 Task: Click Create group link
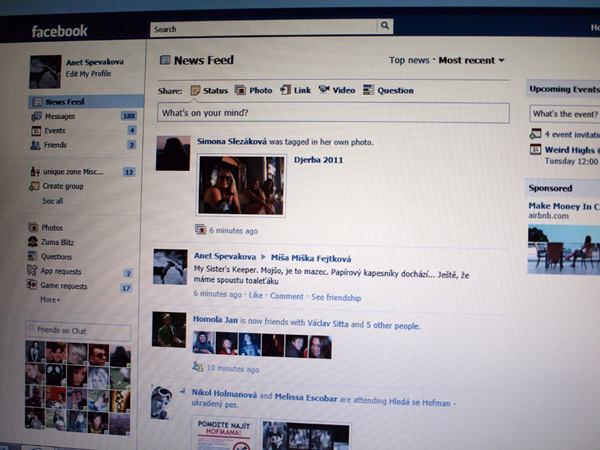63,186
